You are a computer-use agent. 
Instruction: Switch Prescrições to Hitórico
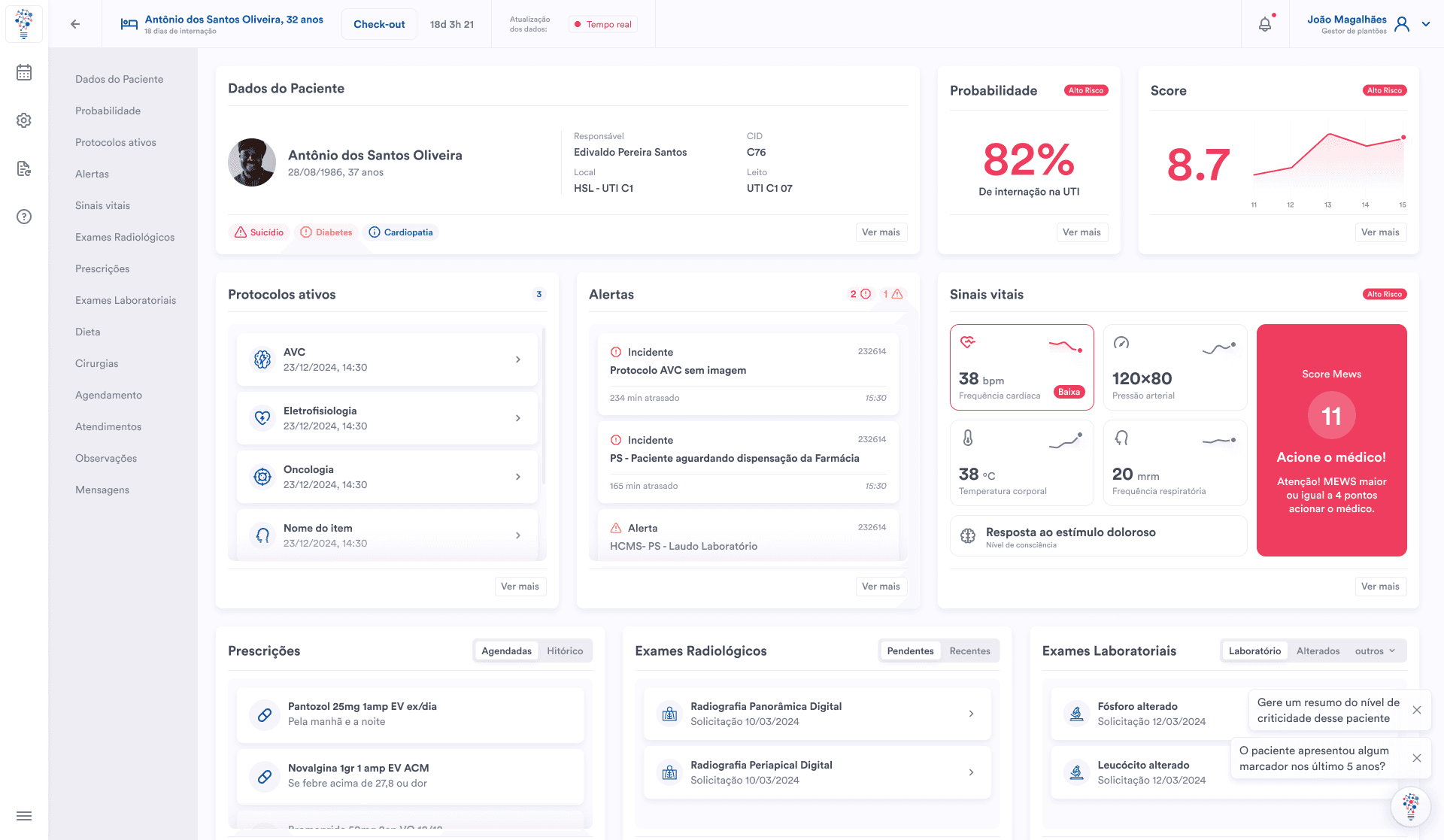click(565, 651)
